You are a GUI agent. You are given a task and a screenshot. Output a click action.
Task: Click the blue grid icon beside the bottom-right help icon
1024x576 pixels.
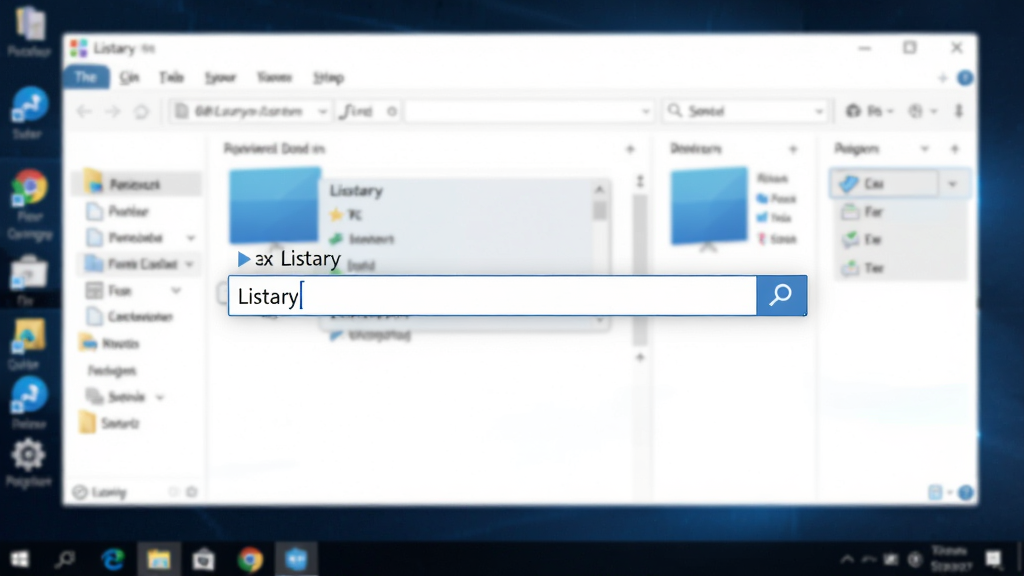(935, 492)
